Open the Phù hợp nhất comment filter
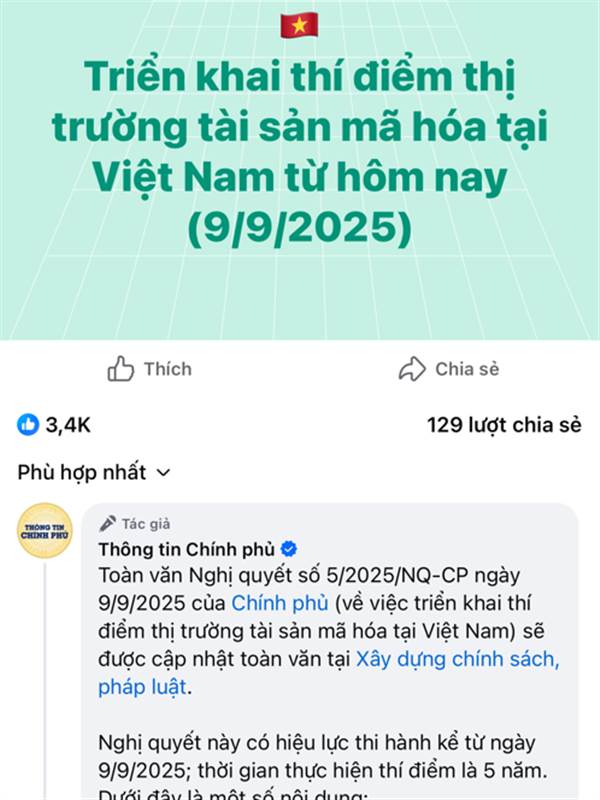The image size is (600, 800). click(94, 472)
